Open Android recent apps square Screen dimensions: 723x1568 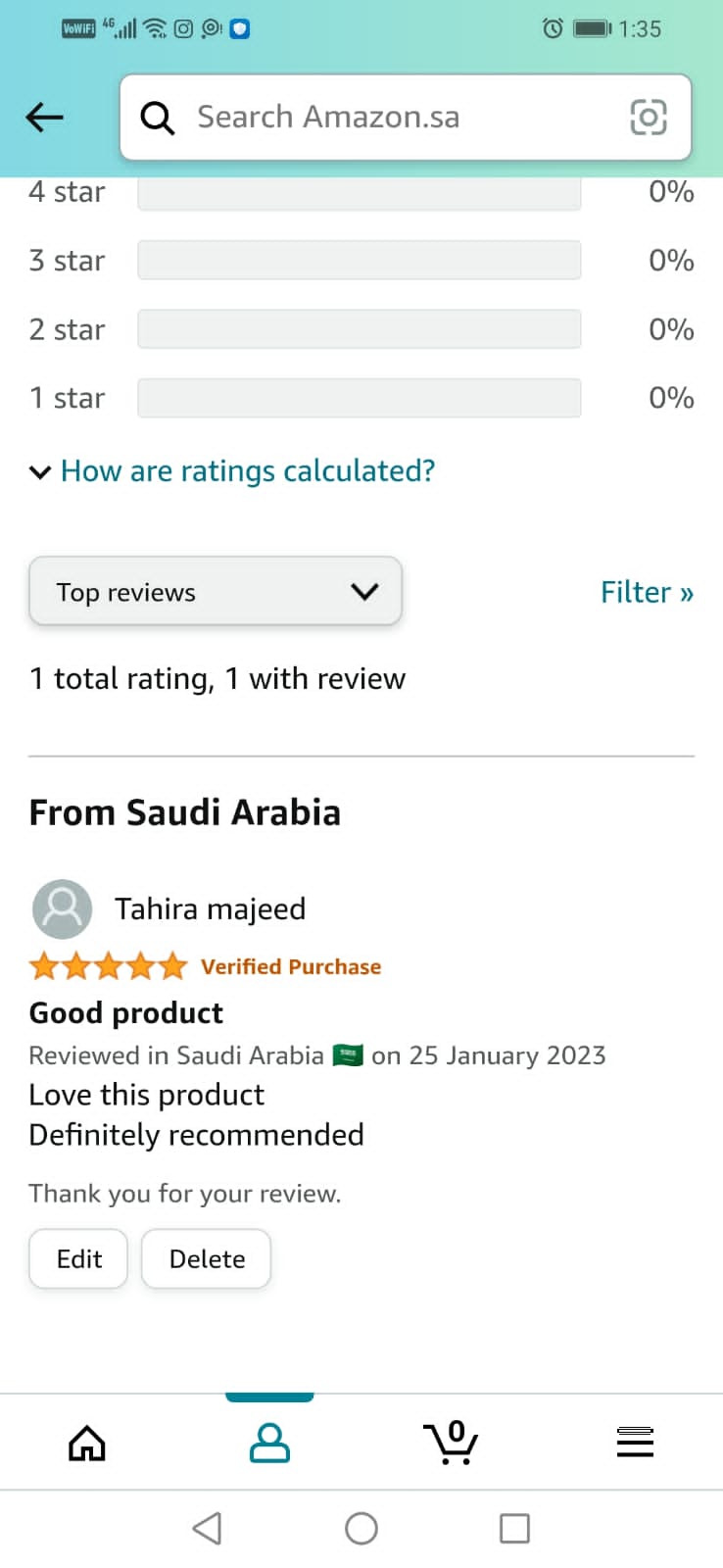(x=514, y=1528)
